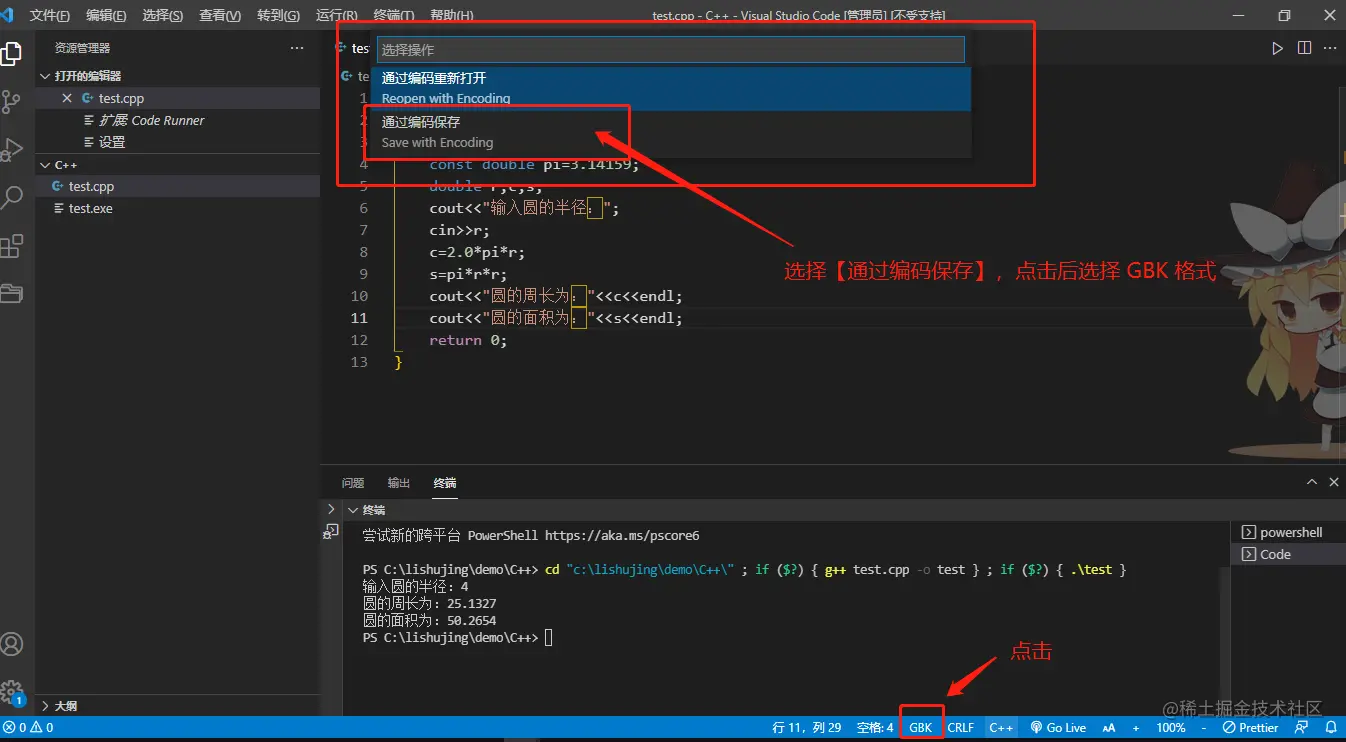The image size is (1346, 742).
Task: Choose 通过编码保存 Save with Encoding
Action: click(x=671, y=132)
